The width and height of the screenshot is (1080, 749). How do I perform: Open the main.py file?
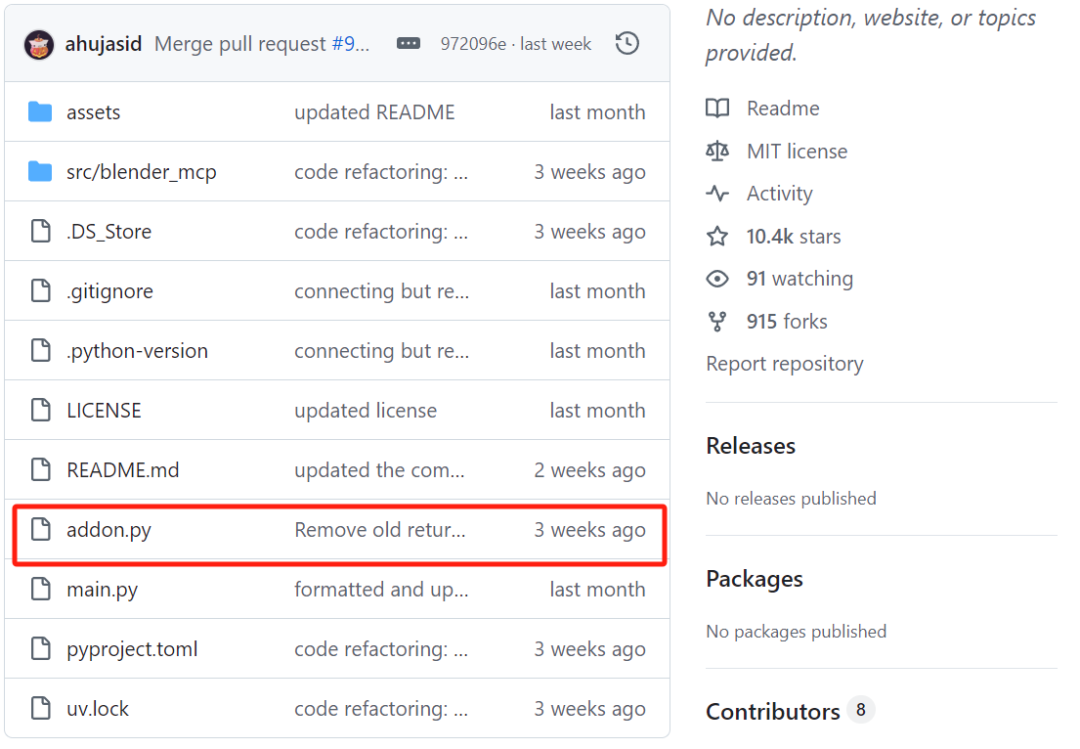coord(102,590)
